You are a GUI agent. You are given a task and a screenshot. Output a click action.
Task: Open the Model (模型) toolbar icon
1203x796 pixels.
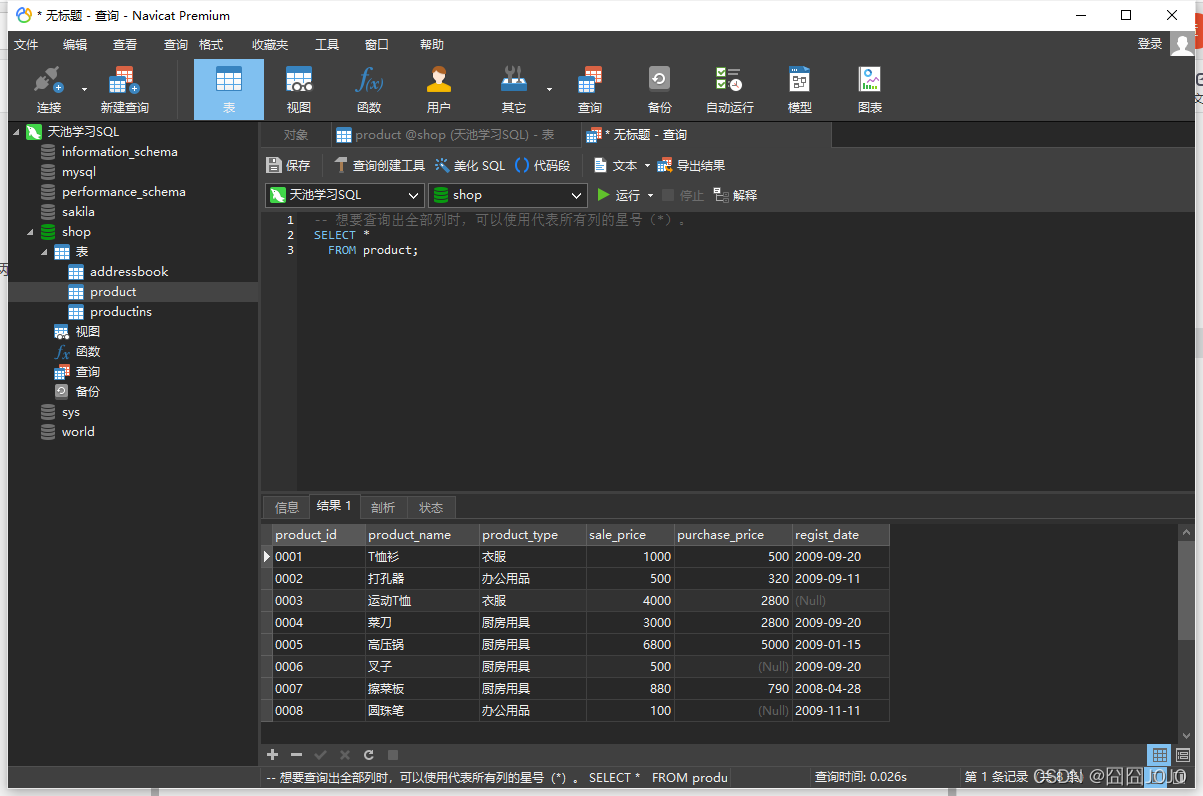tap(800, 90)
